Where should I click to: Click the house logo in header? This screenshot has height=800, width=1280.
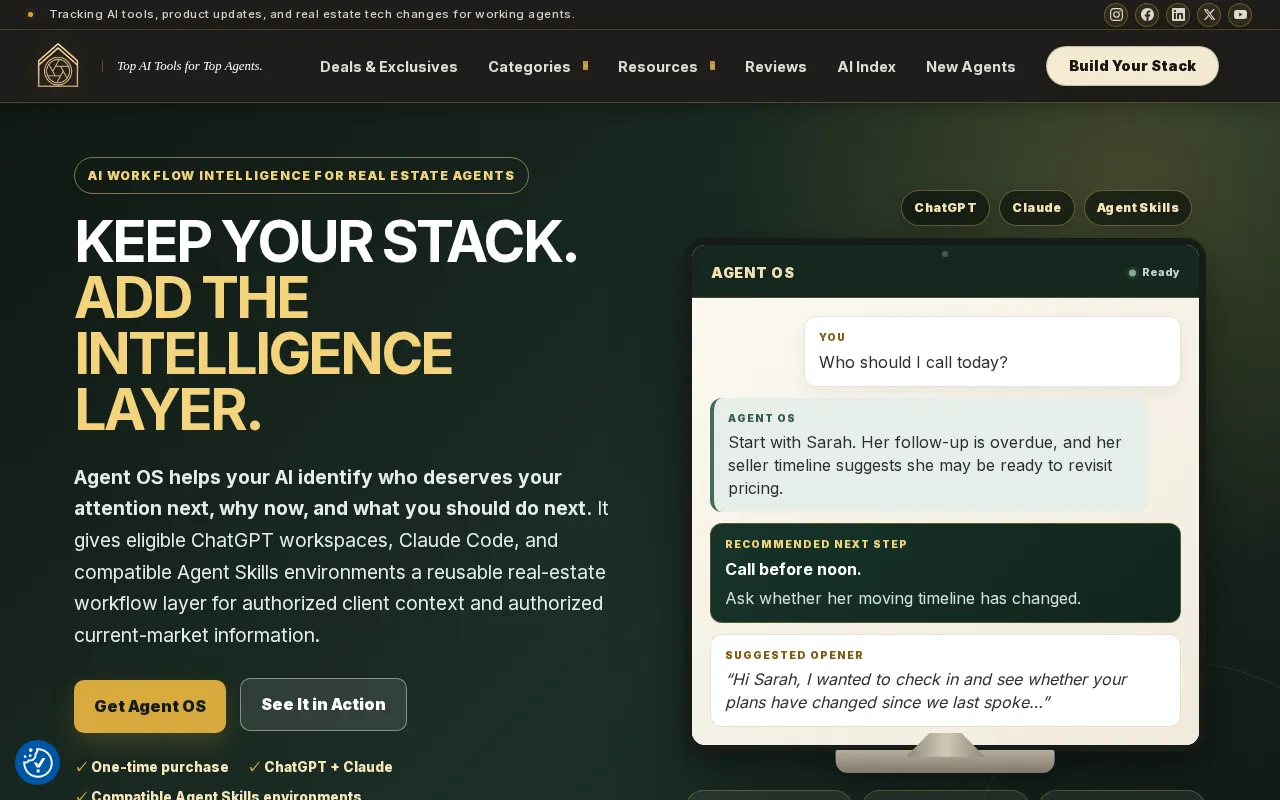(58, 66)
